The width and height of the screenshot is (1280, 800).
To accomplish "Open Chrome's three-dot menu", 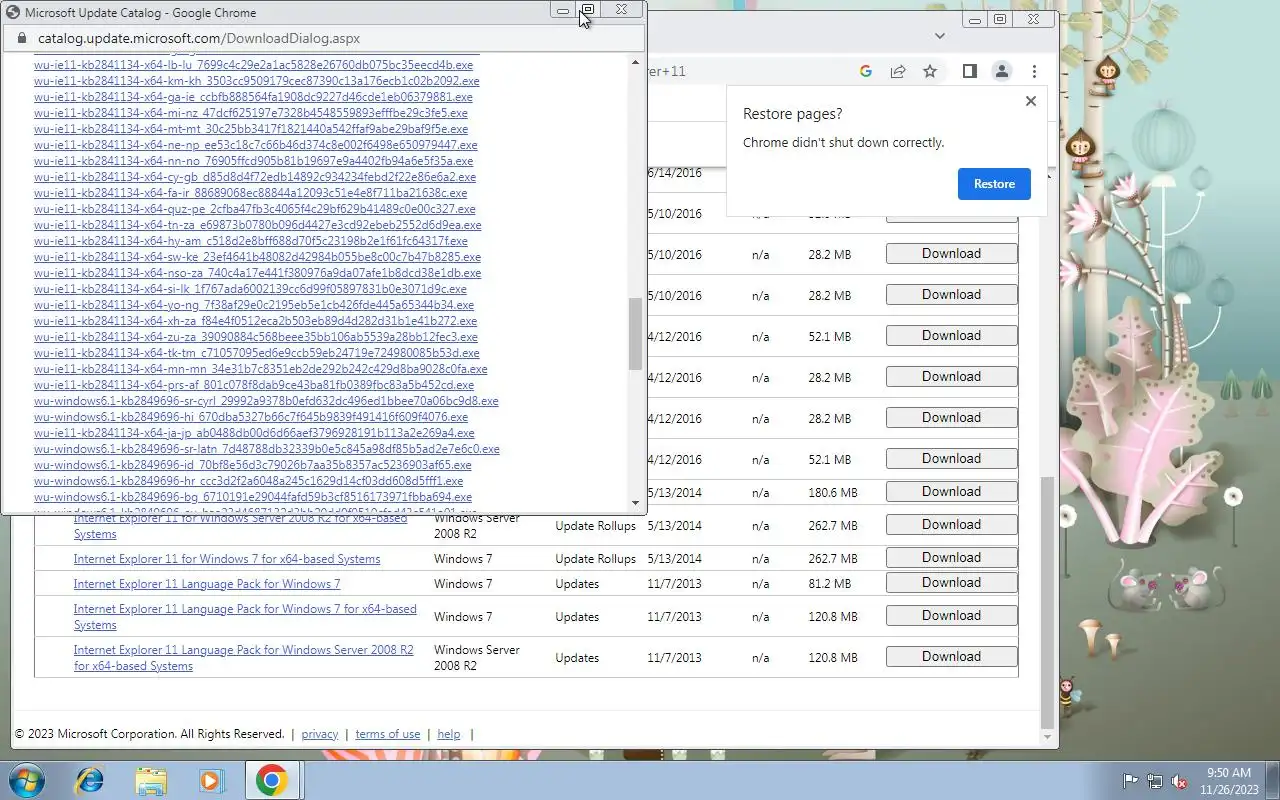I will coord(1034,71).
